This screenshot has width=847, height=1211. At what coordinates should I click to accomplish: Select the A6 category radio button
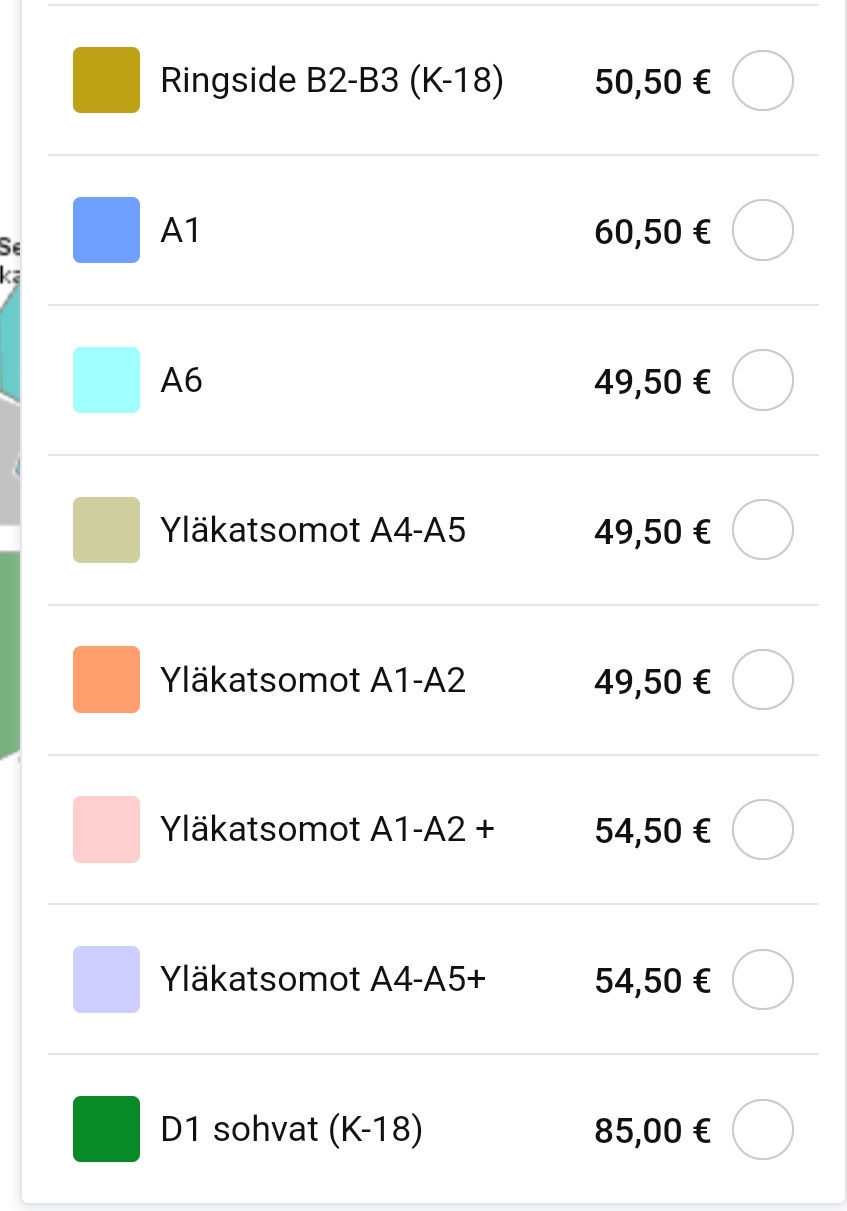click(763, 381)
